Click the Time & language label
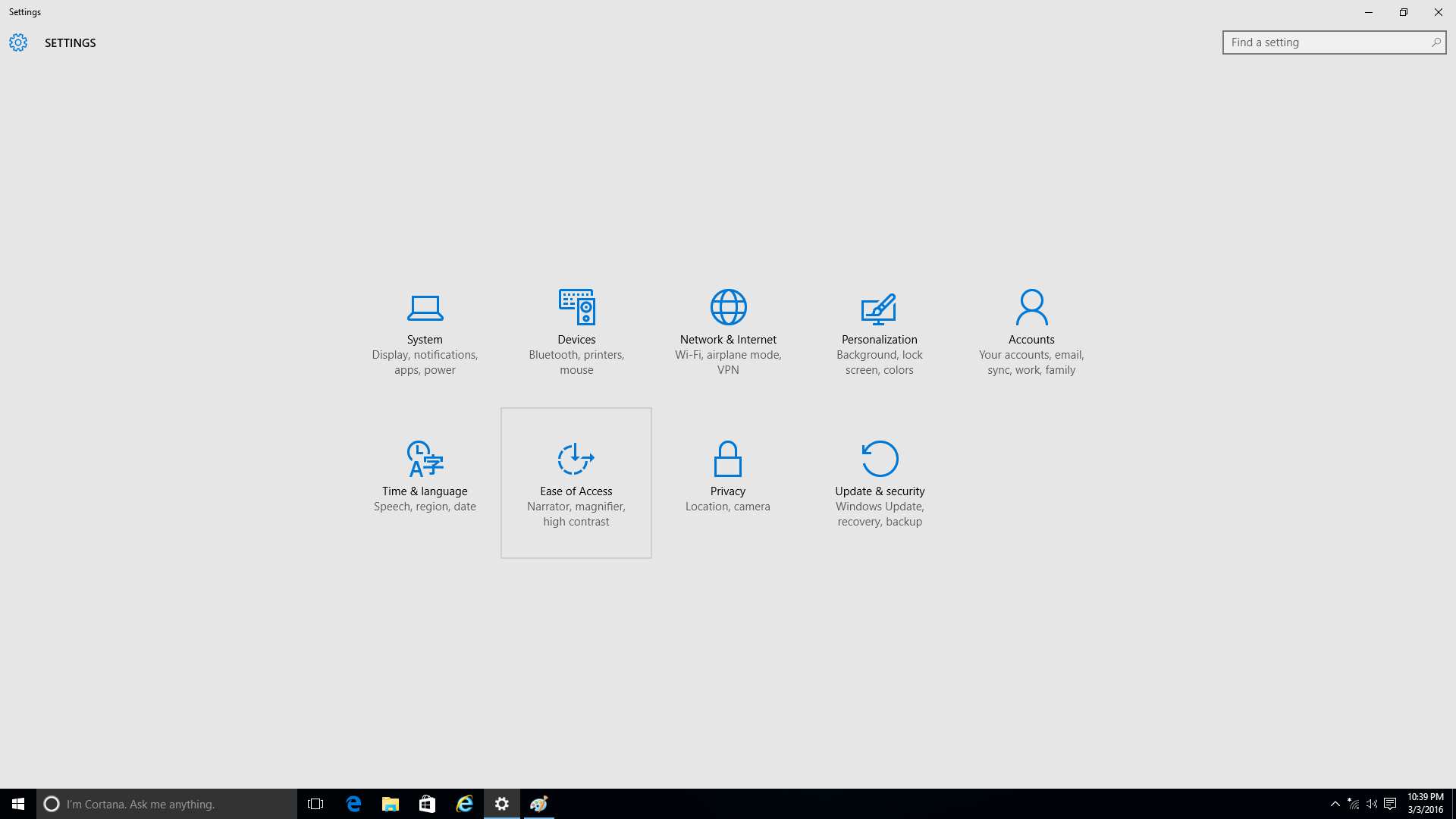The image size is (1456, 819). coord(425,491)
